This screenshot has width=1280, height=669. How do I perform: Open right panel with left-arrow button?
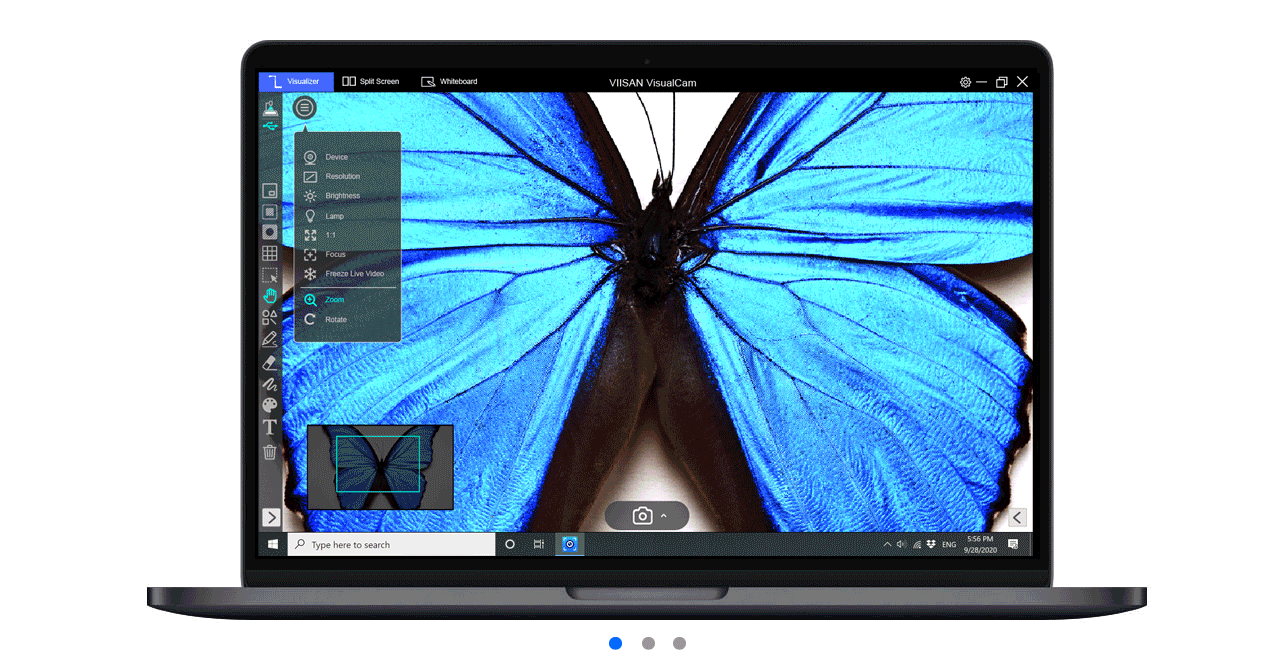tap(1017, 517)
